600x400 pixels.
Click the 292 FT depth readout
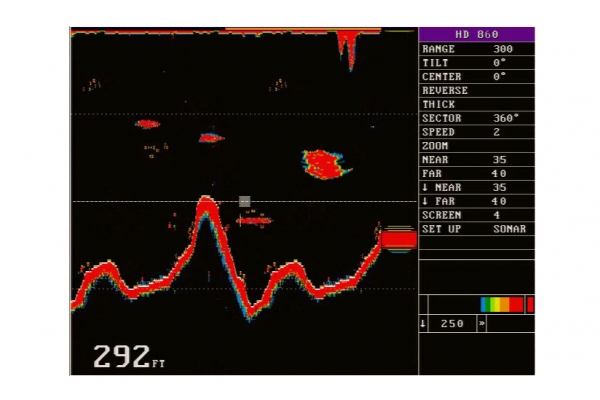(130, 356)
